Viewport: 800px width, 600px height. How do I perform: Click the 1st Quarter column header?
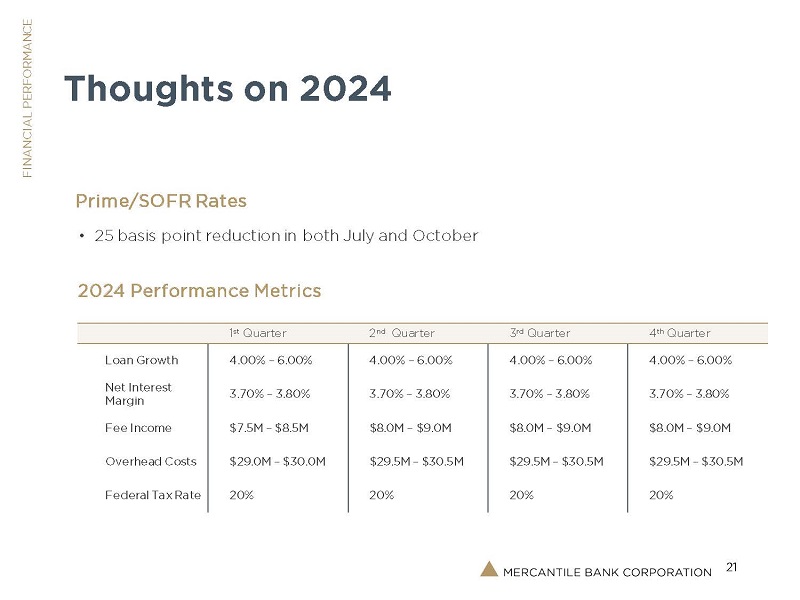point(258,332)
